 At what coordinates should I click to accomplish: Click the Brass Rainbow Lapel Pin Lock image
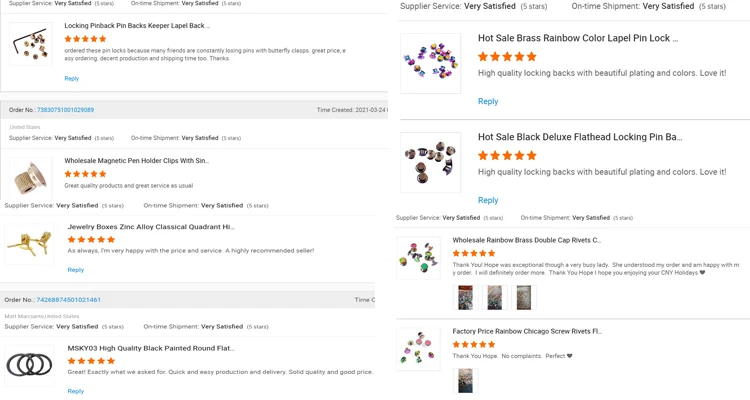[430, 63]
